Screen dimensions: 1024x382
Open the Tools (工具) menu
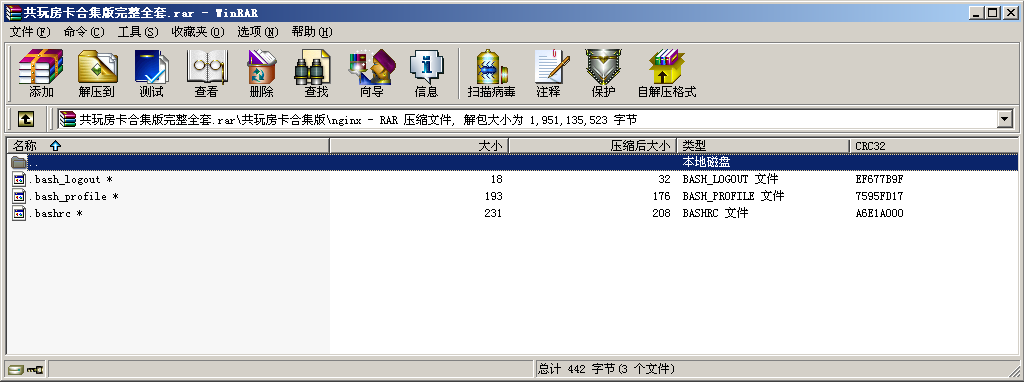pyautogui.click(x=138, y=32)
